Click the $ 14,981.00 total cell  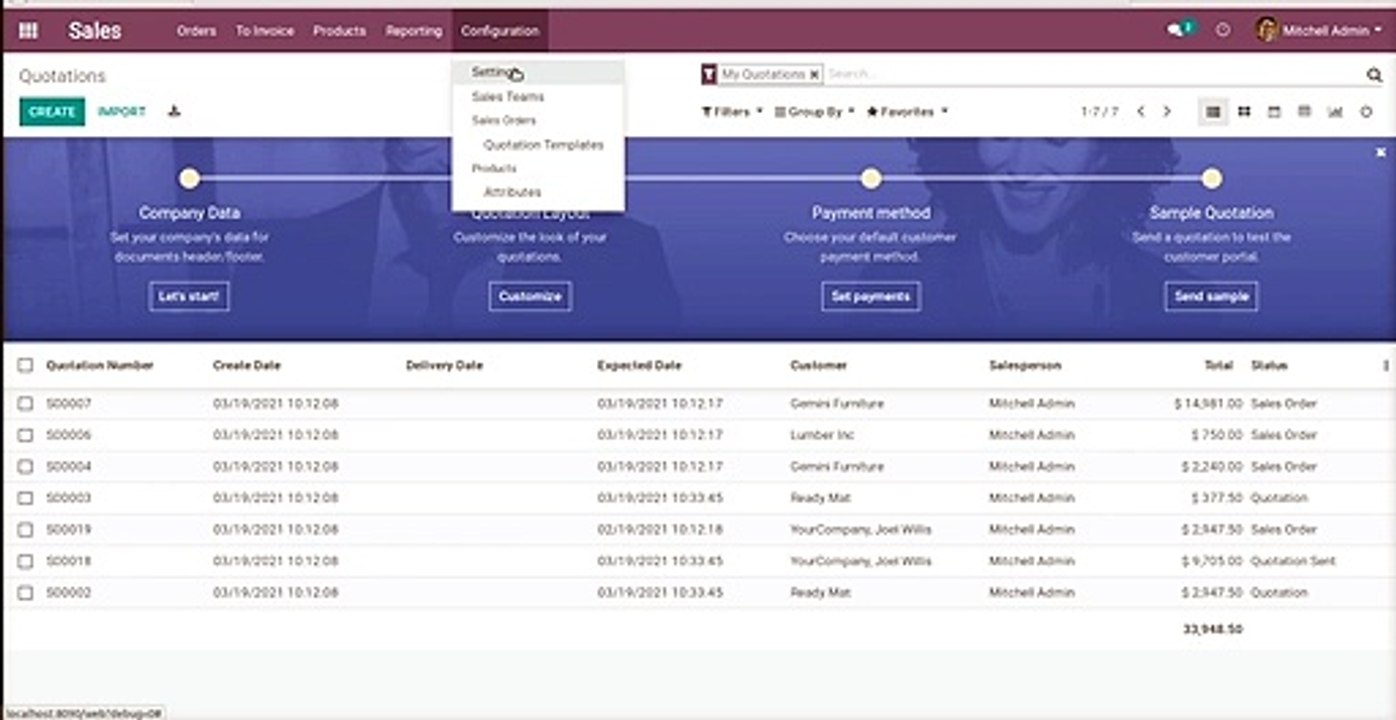click(1209, 404)
